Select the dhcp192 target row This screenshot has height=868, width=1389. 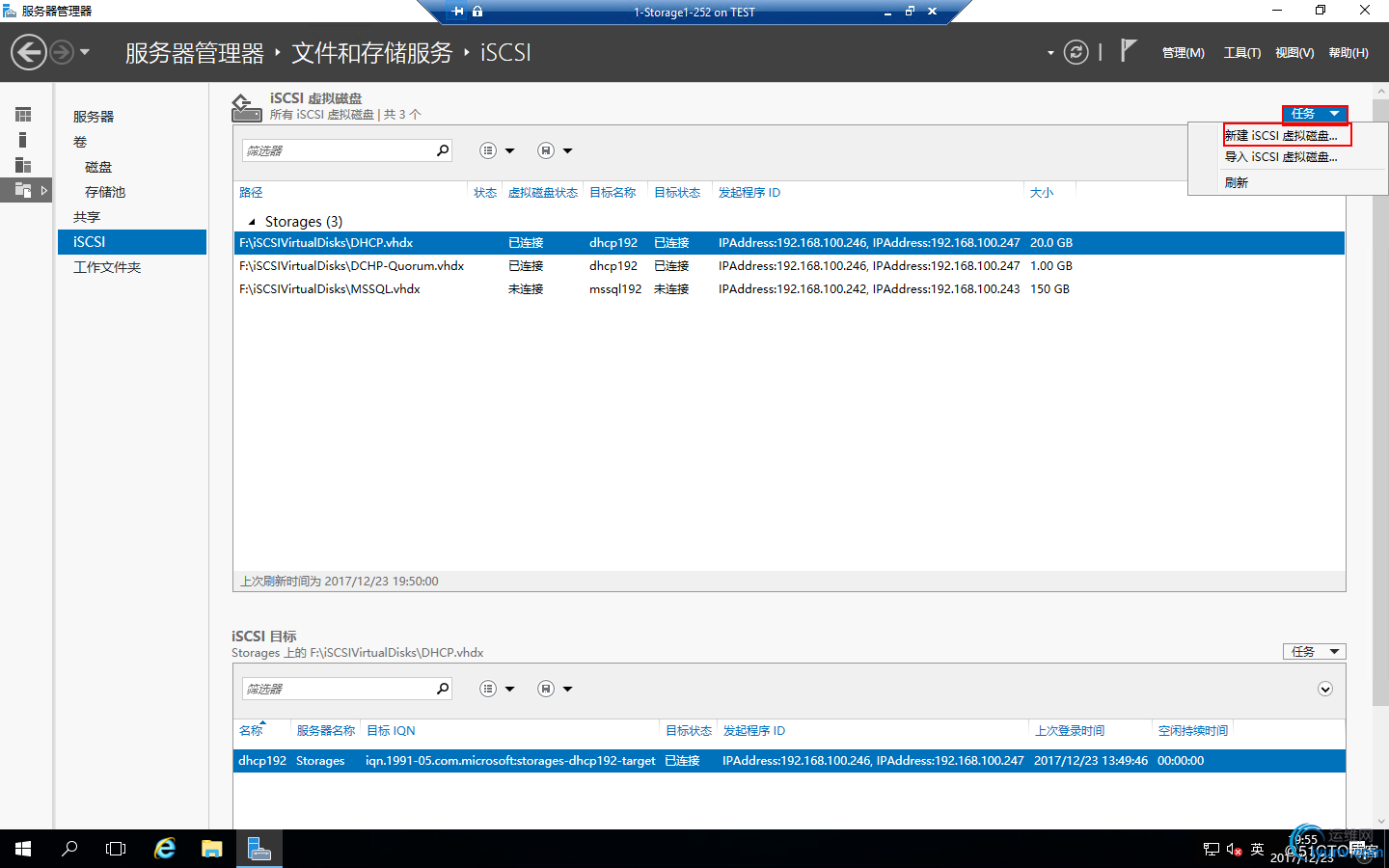click(788, 761)
